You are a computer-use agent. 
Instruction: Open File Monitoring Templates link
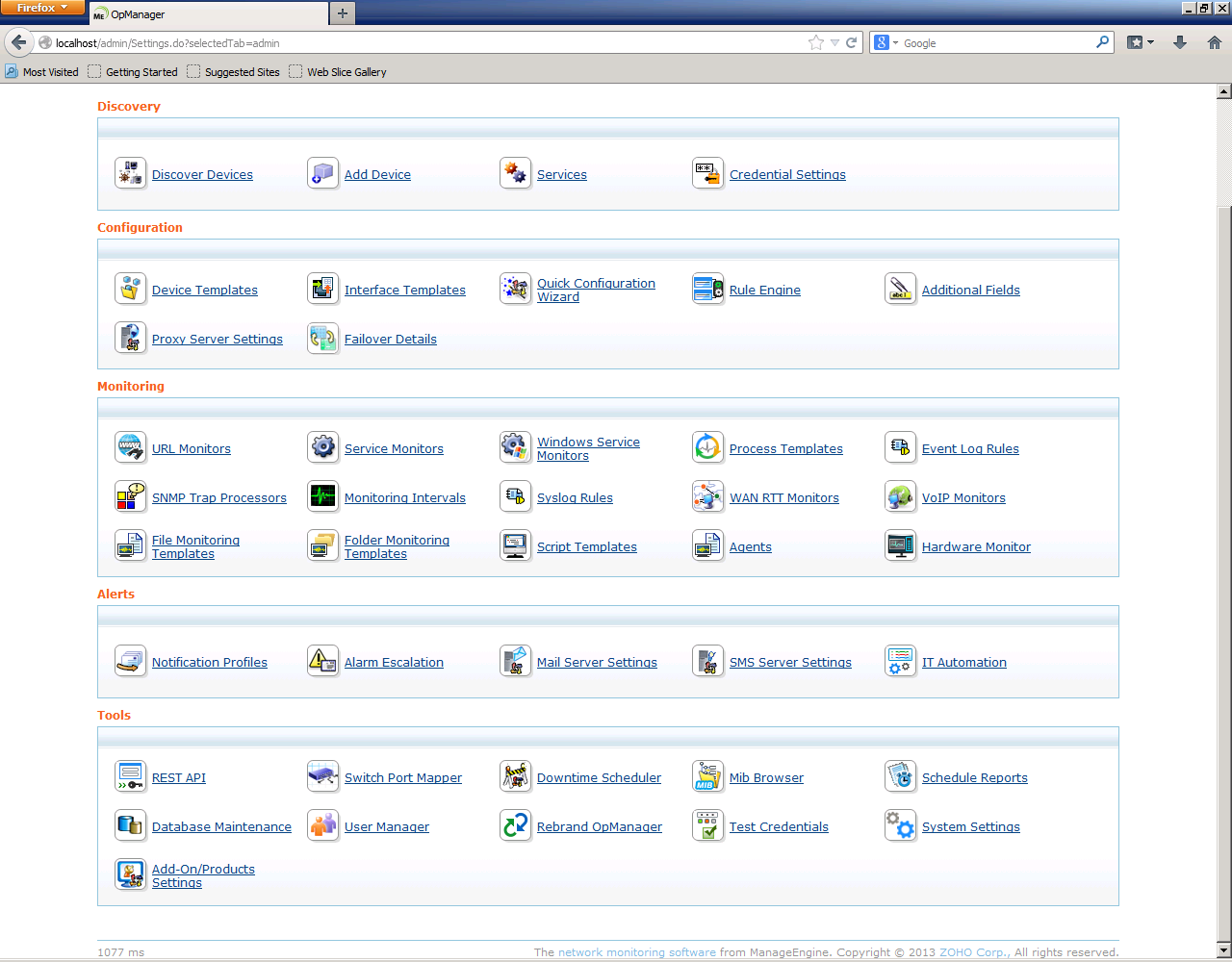(x=195, y=546)
